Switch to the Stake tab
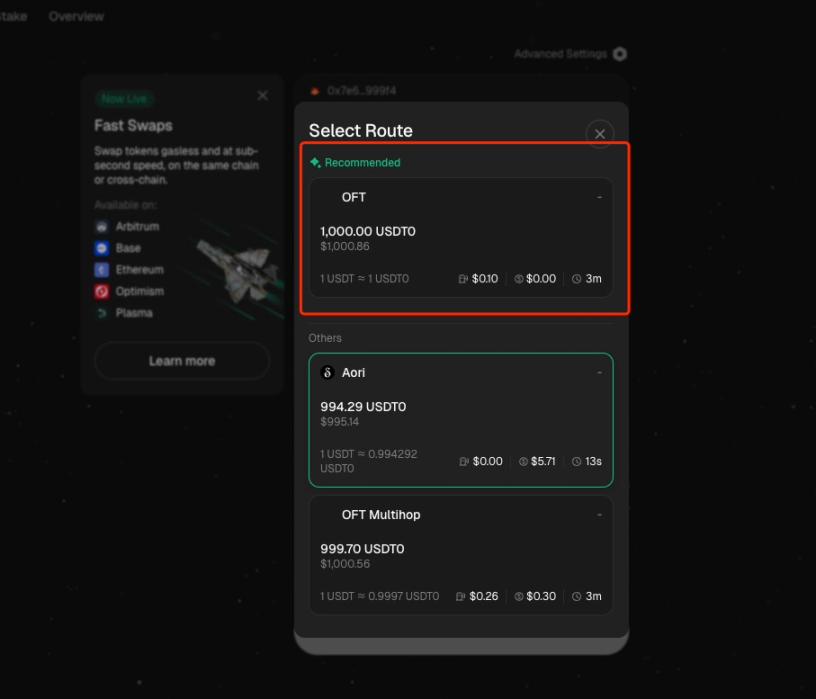This screenshot has height=699, width=816. (10, 16)
